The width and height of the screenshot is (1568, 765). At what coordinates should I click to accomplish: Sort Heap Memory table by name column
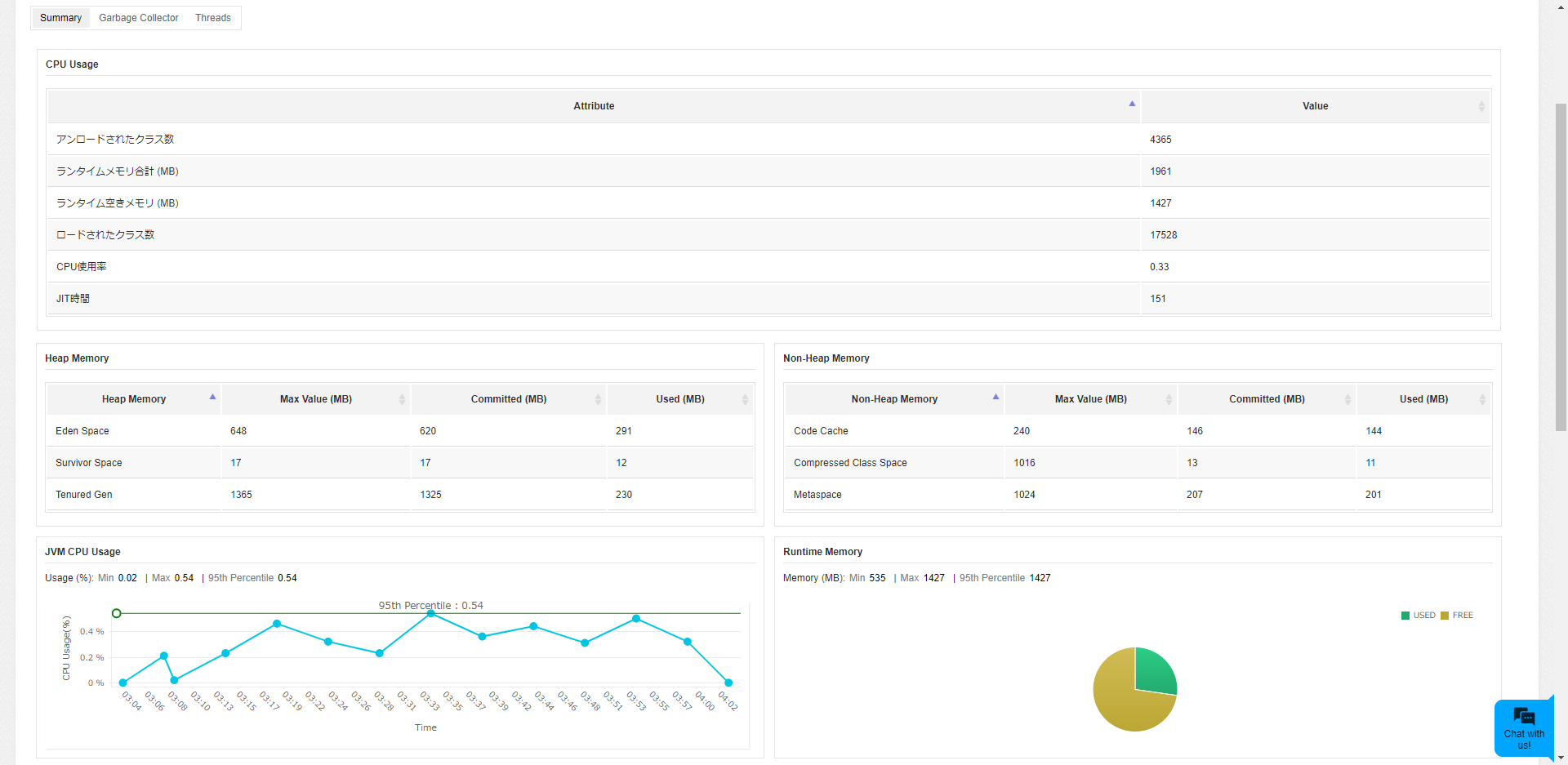point(133,399)
